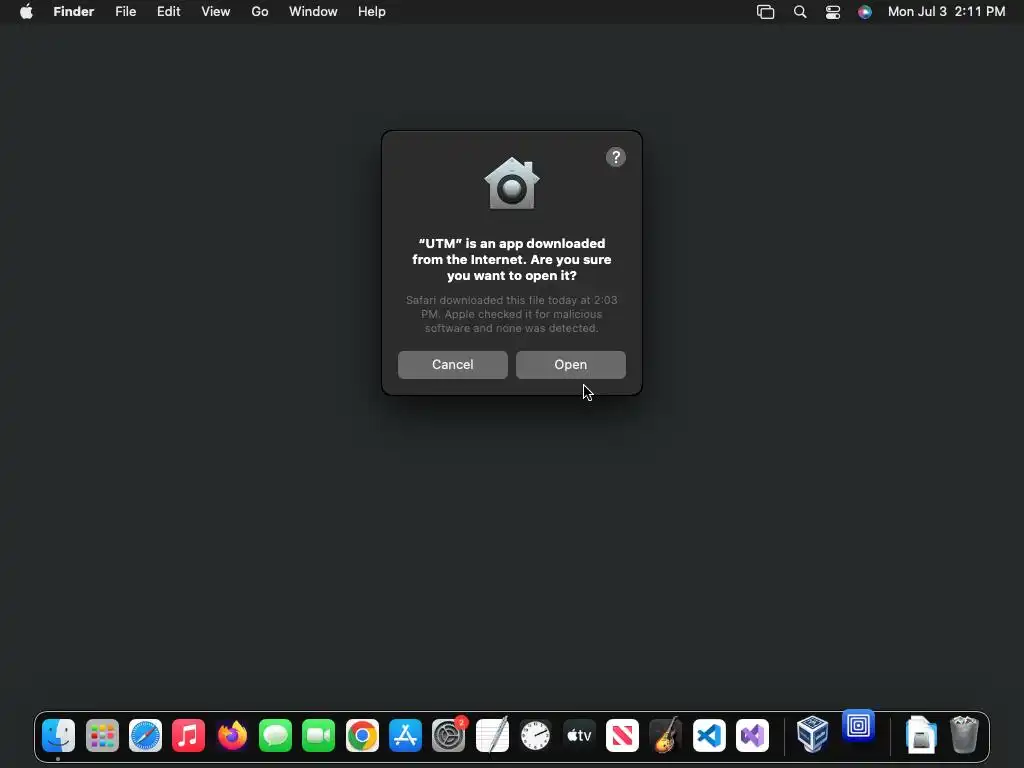Open the Help menu
This screenshot has height=768, width=1024.
(x=372, y=11)
